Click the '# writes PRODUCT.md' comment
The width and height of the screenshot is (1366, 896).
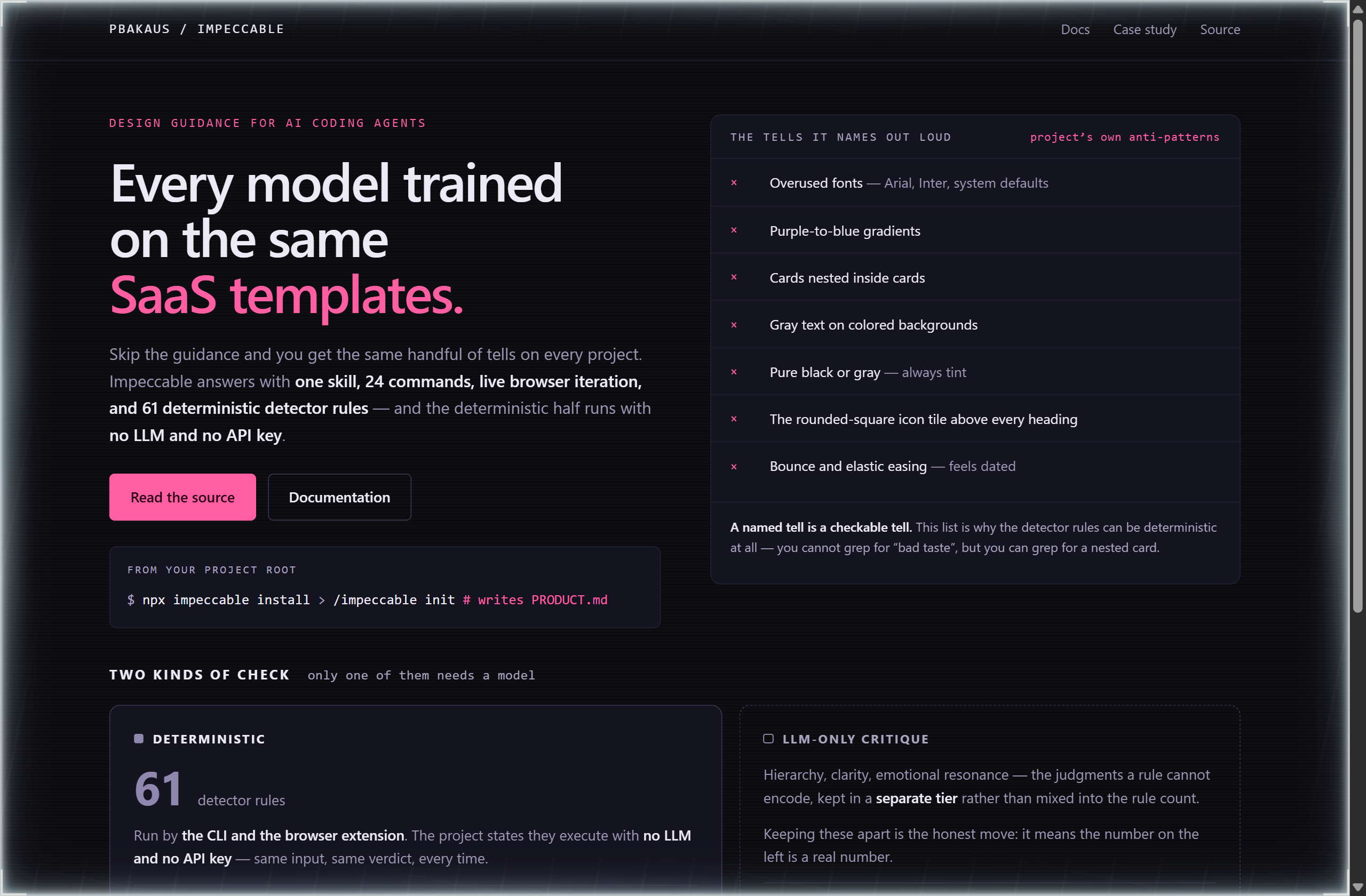[x=535, y=599]
